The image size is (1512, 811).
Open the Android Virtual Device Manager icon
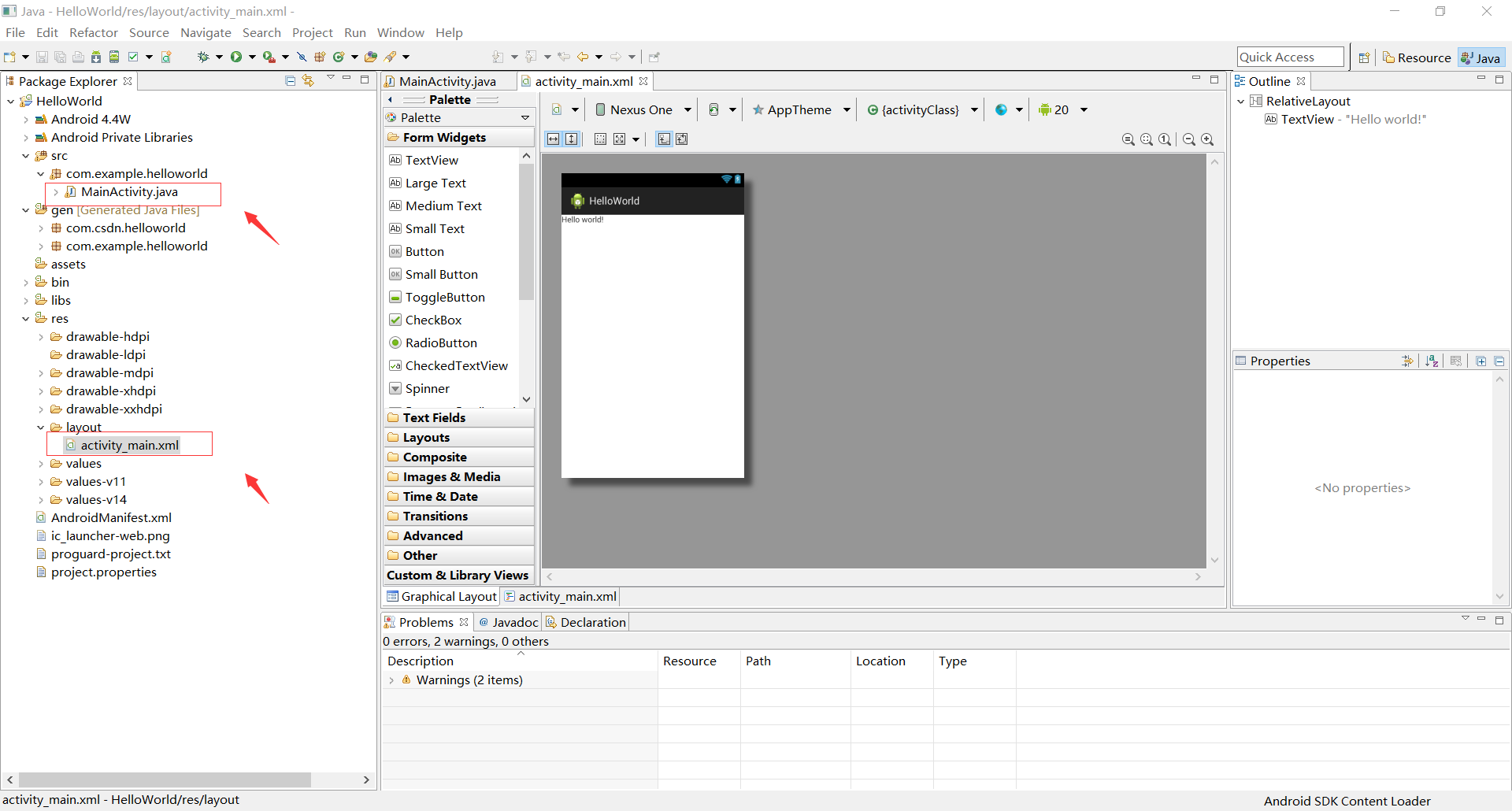[114, 57]
